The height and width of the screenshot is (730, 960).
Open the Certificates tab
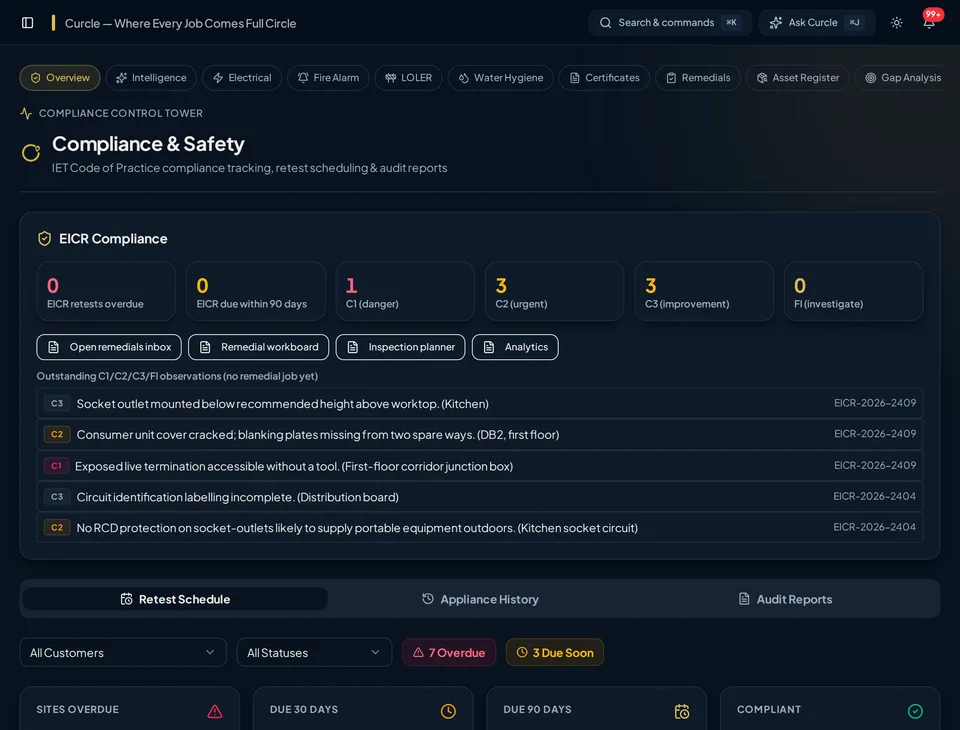[604, 78]
